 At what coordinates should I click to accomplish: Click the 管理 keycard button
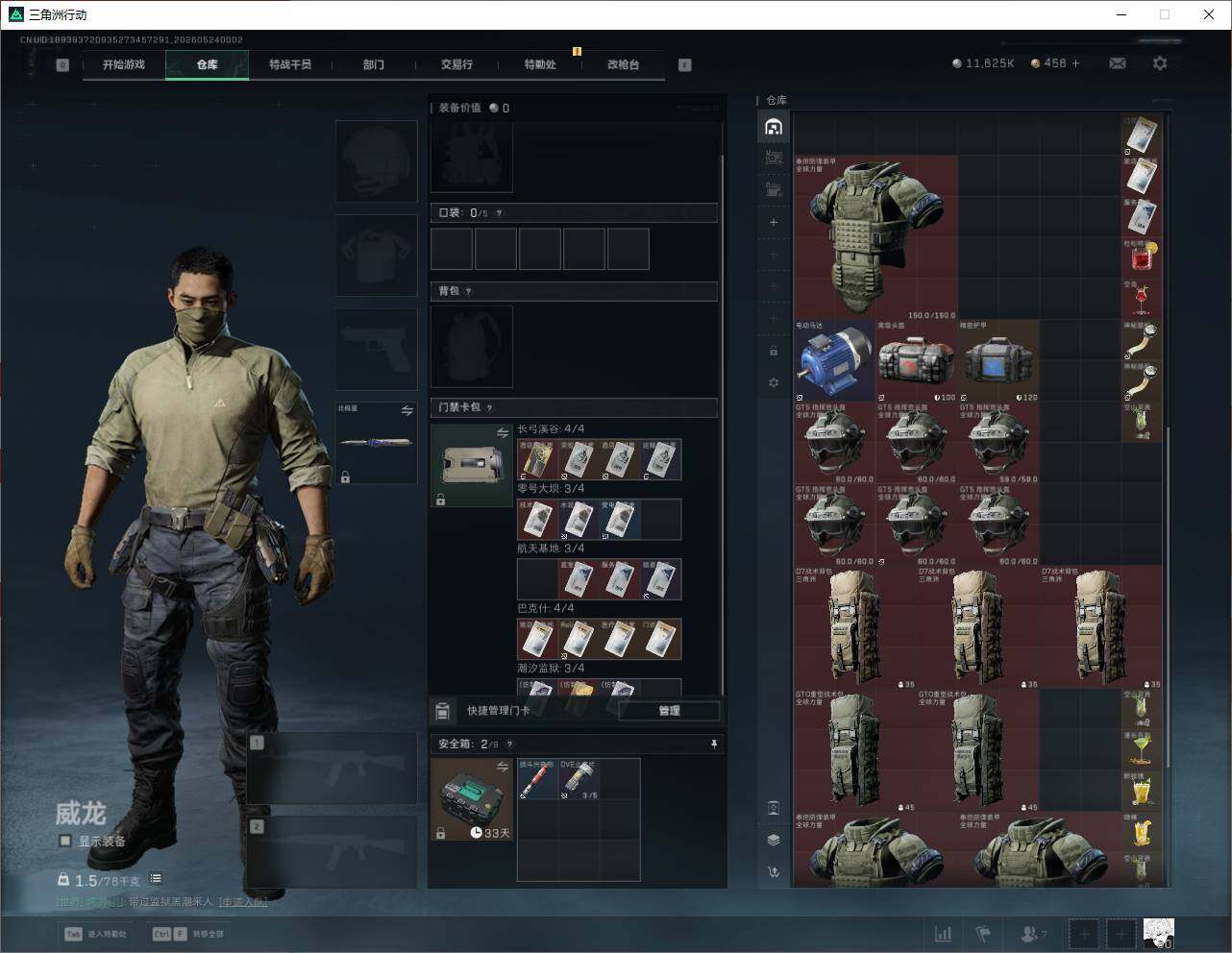coord(669,711)
